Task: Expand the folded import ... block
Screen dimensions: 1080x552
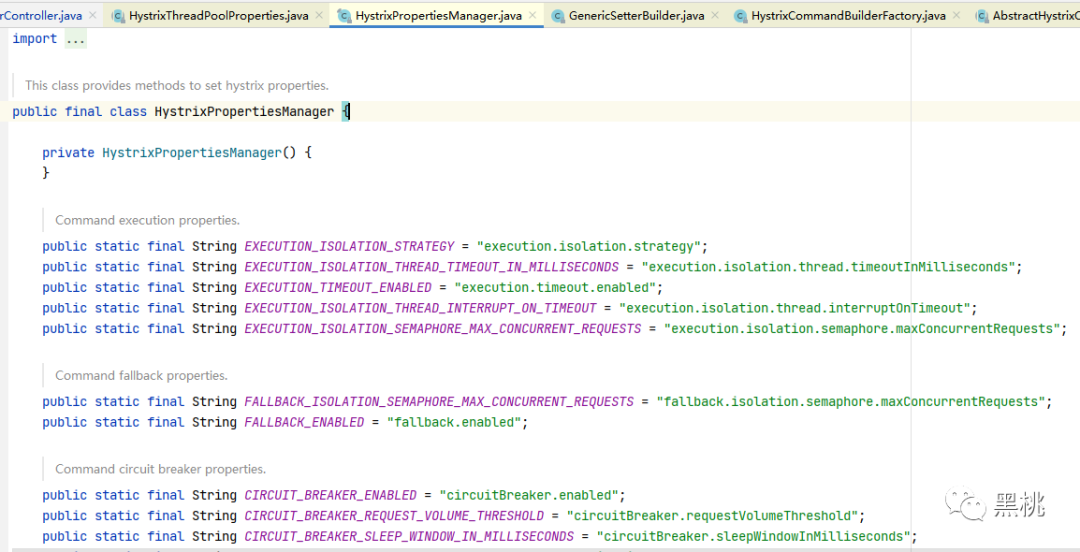Action: click(75, 39)
